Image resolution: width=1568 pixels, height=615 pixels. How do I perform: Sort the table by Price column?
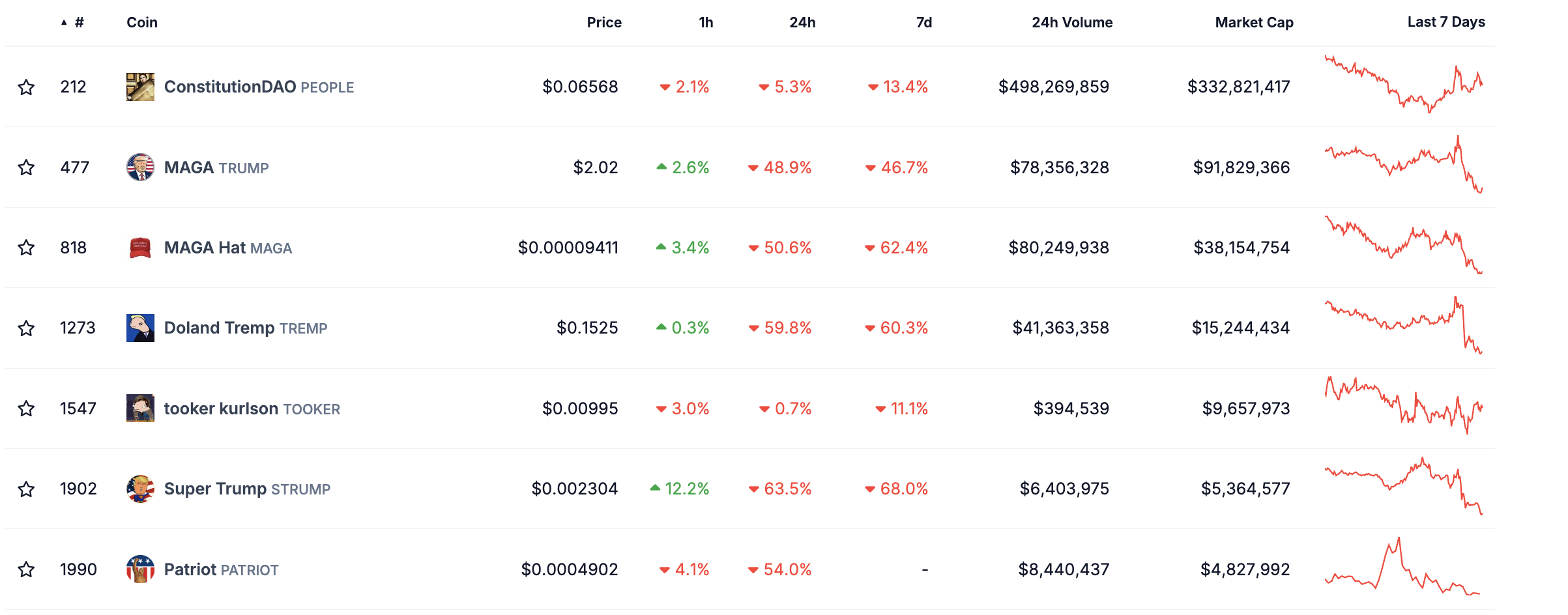coord(603,23)
